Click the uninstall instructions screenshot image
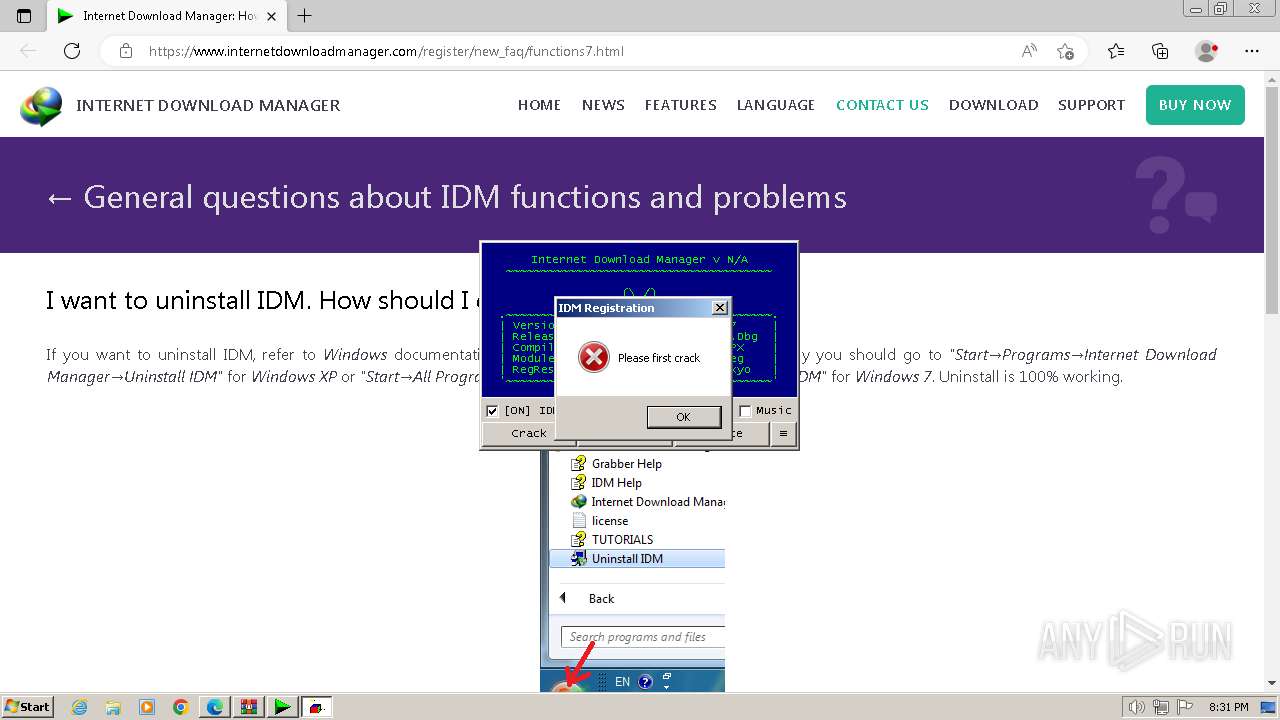 [x=633, y=571]
